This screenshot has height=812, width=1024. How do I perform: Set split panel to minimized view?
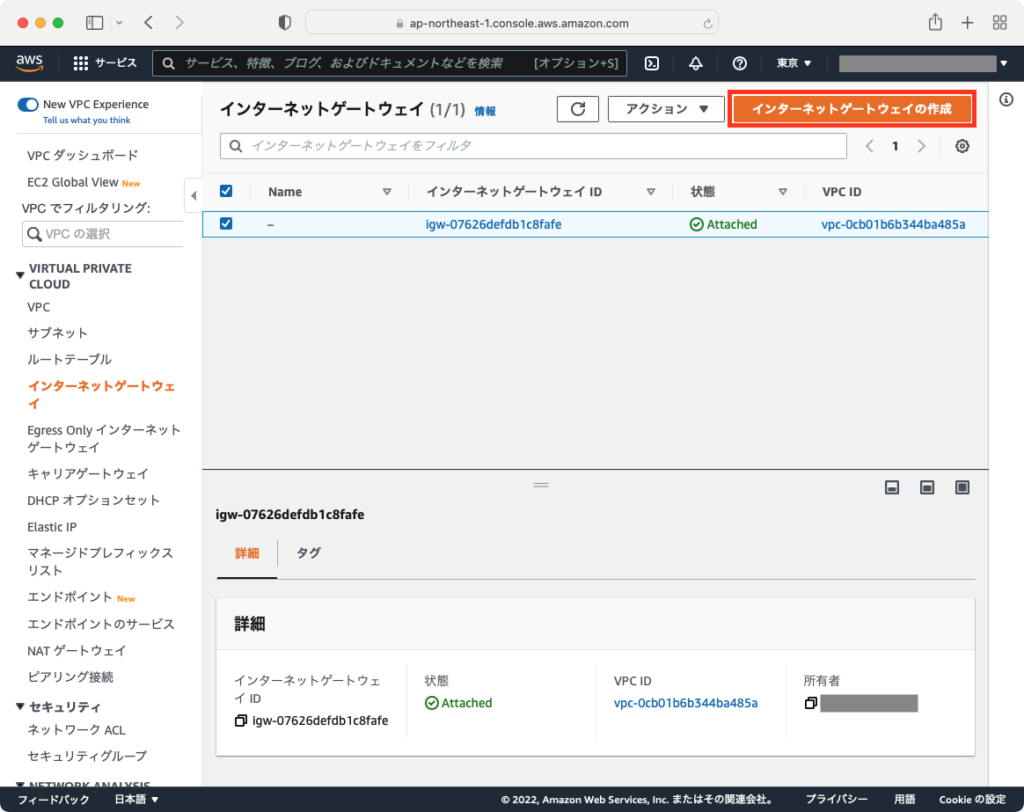(892, 487)
